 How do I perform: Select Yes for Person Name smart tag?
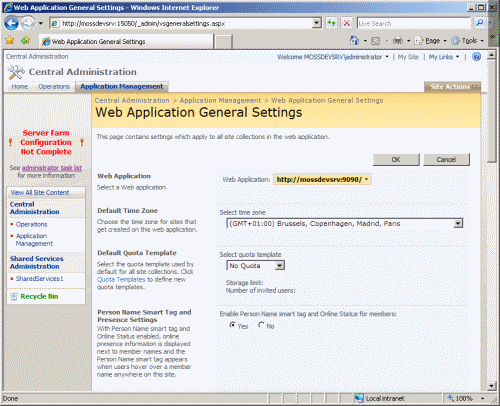pos(232,325)
